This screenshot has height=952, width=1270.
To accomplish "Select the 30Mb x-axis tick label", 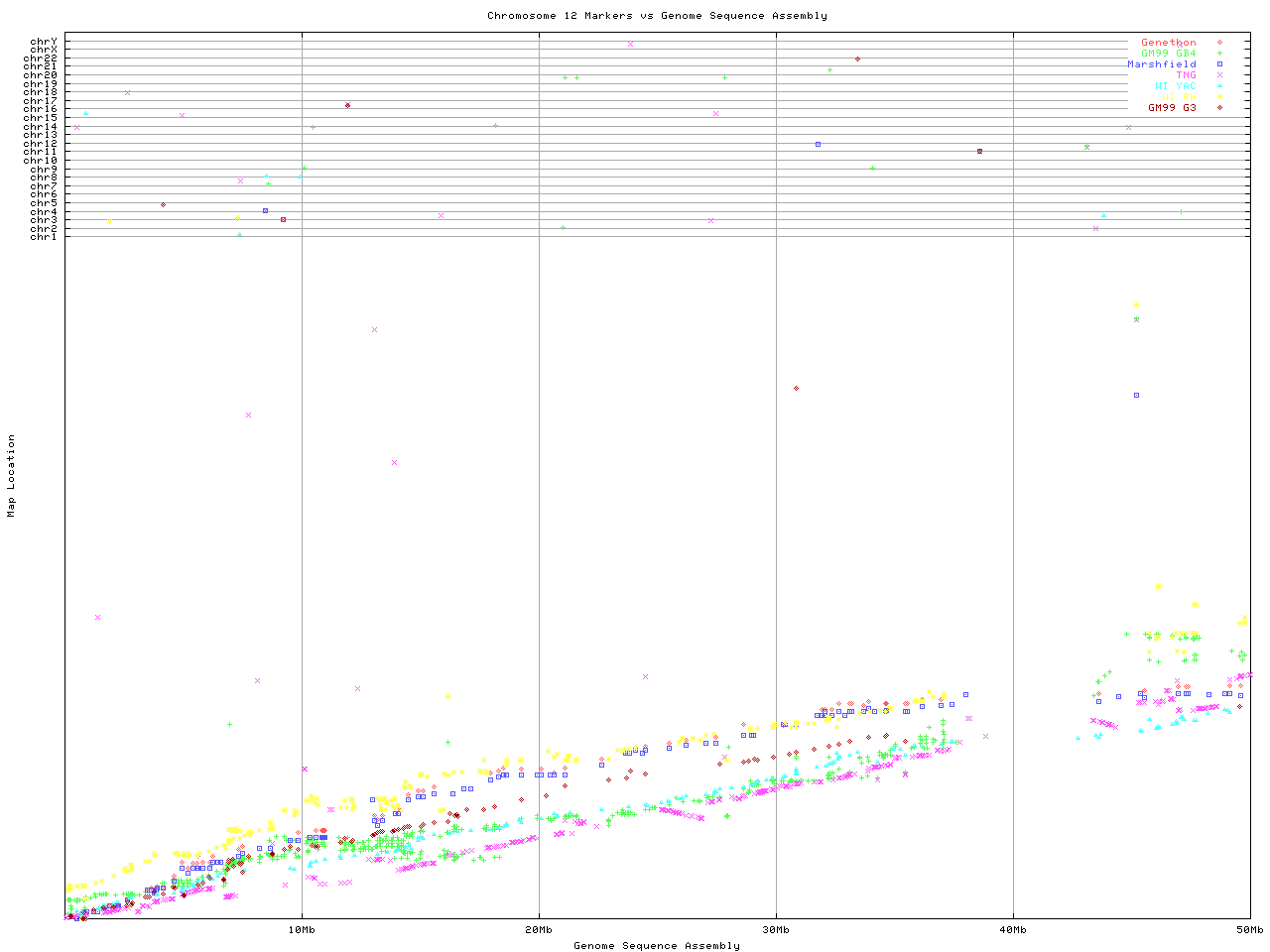I will [776, 930].
